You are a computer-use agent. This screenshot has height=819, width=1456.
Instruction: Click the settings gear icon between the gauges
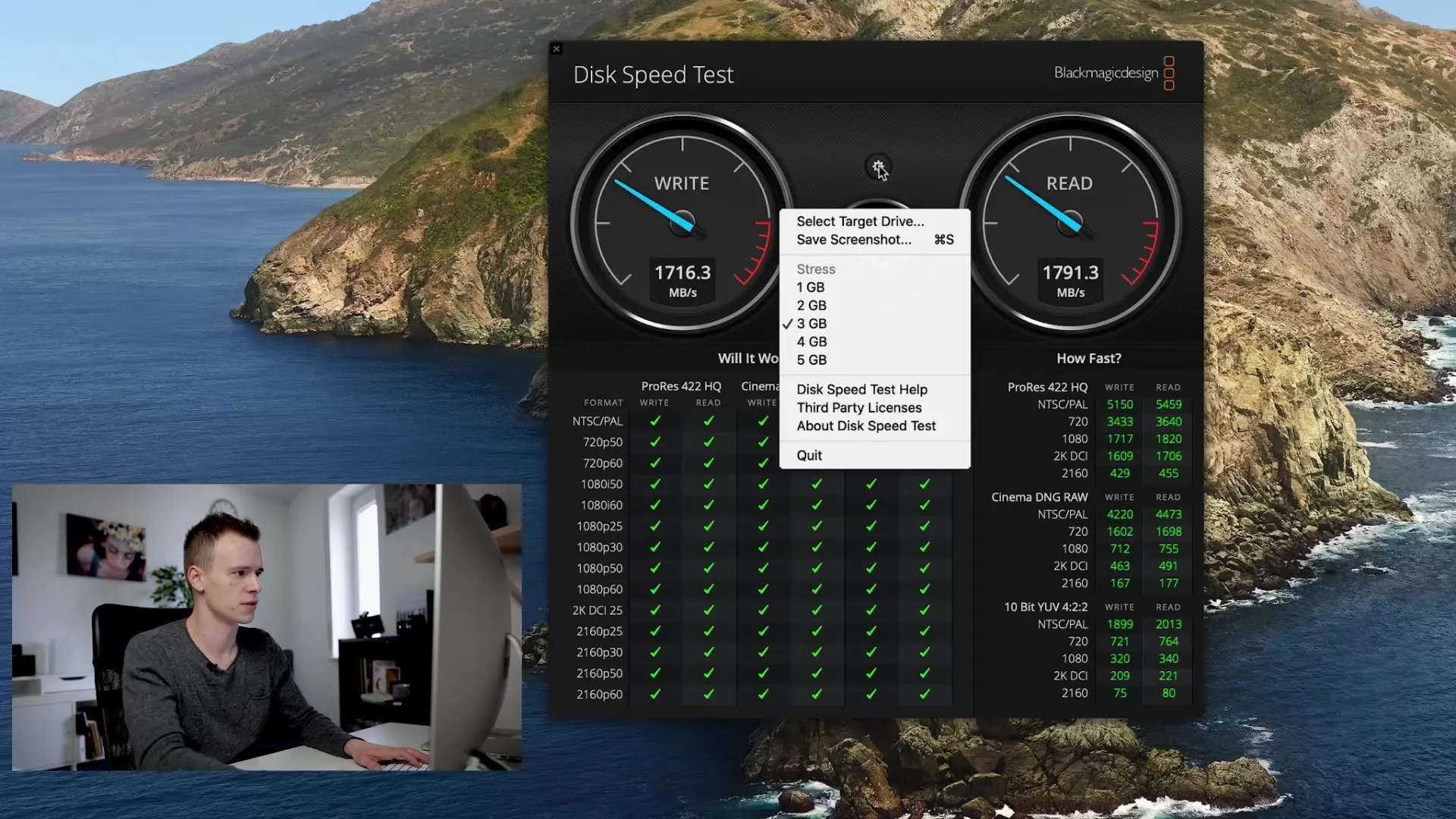point(877,168)
